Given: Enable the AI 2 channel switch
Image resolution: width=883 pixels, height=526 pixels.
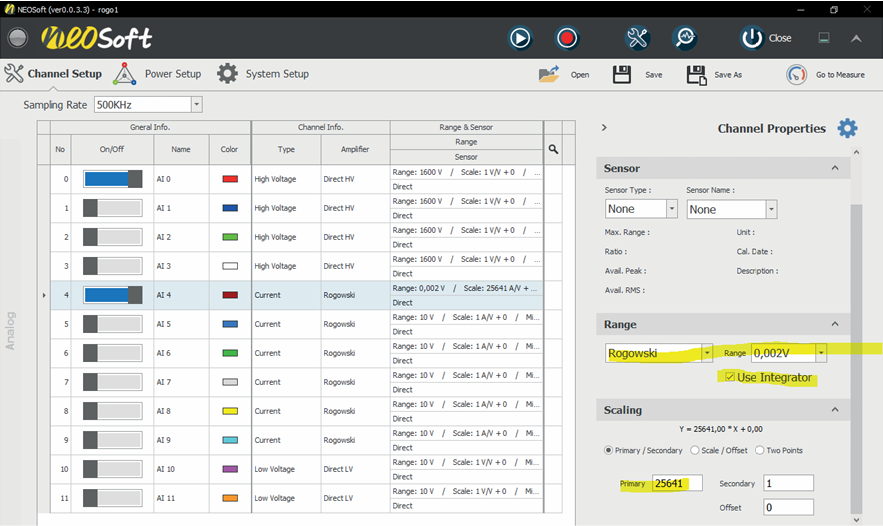Looking at the screenshot, I should [113, 237].
